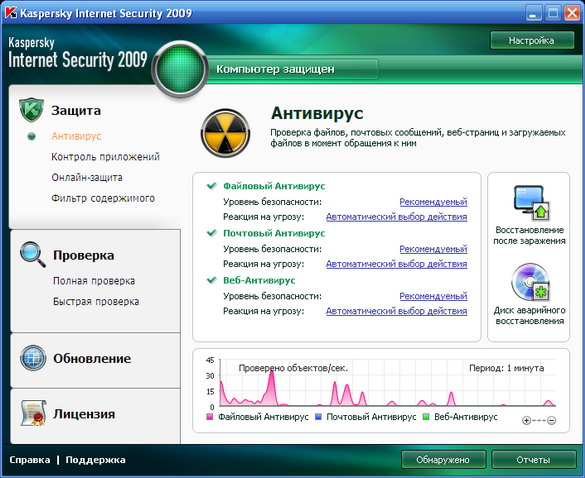Open the Отчеты reports button
The image size is (585, 478).
pos(533,460)
